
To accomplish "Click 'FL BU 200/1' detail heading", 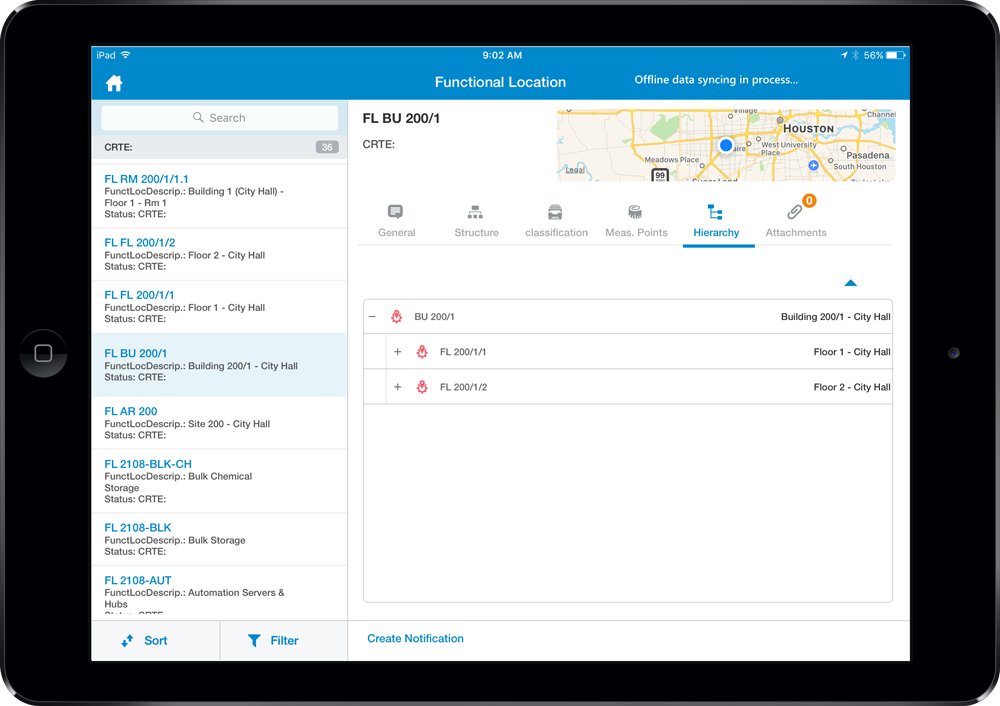I will pyautogui.click(x=401, y=118).
